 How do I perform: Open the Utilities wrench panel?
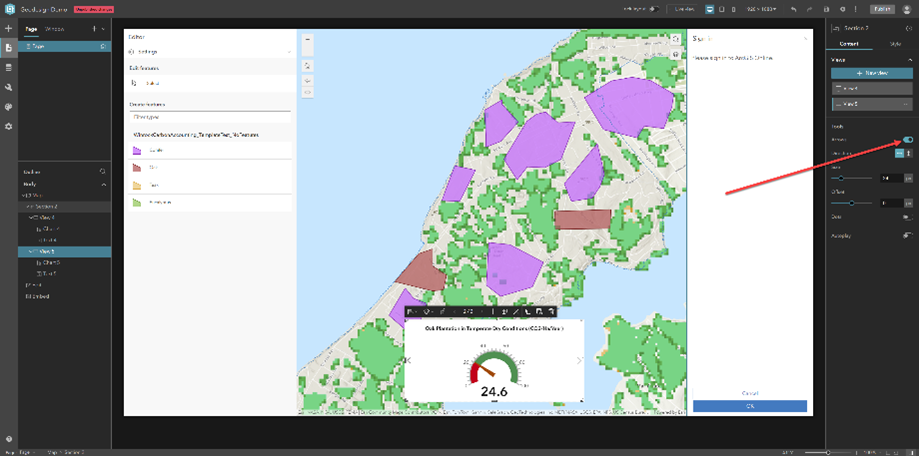click(x=8, y=87)
